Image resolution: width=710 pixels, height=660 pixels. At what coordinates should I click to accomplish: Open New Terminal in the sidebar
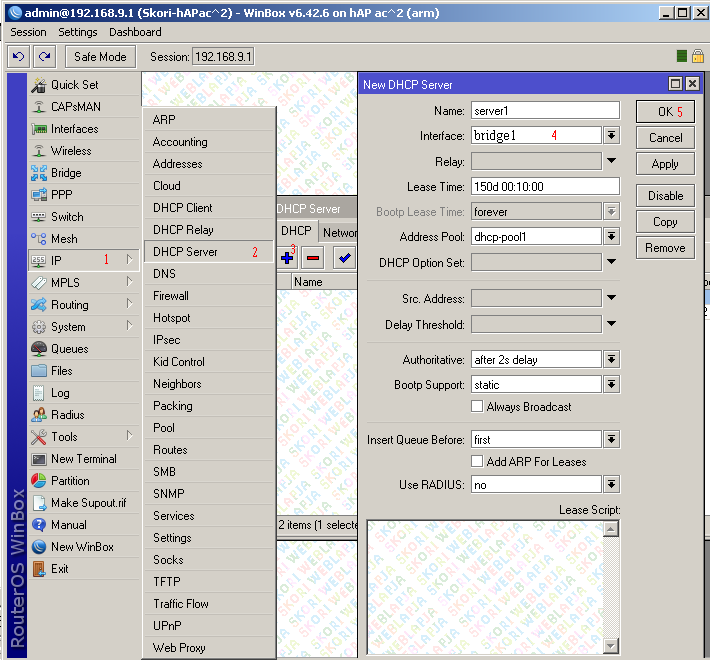click(x=83, y=459)
